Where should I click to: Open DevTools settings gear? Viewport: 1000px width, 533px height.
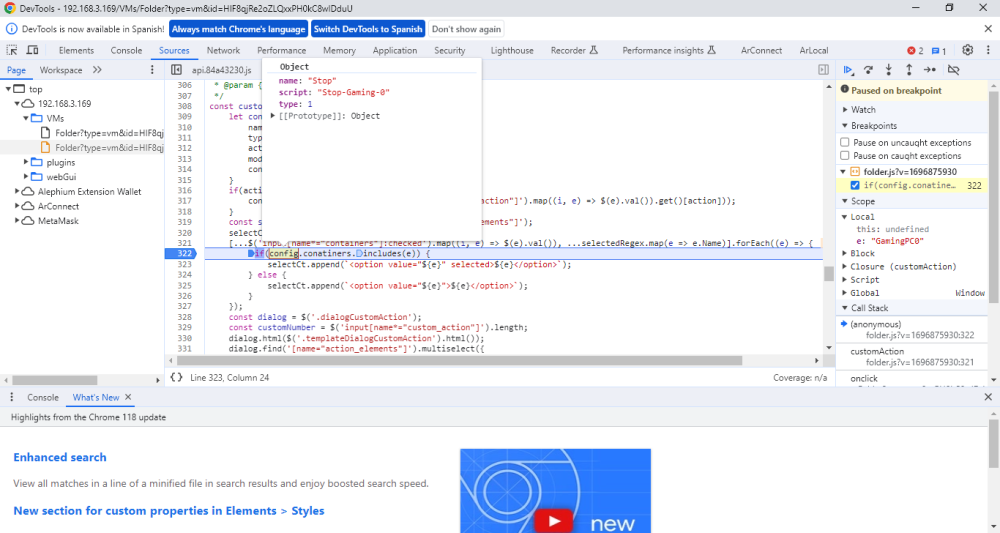[967, 50]
